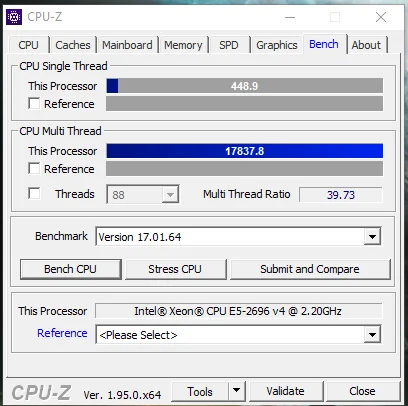Screen dimensions: 408x406
Task: Click the blue Reference link label
Action: (62, 333)
